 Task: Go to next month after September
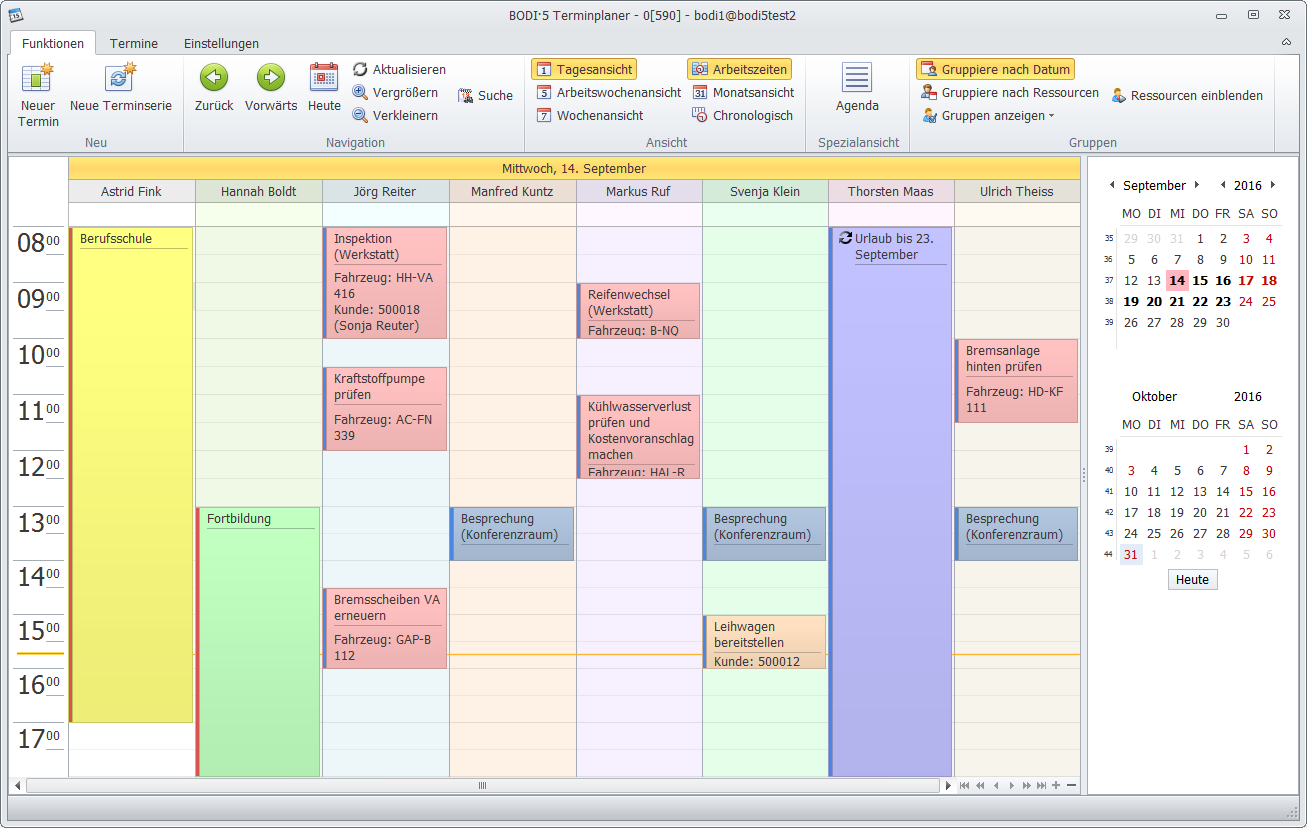[x=1197, y=185]
